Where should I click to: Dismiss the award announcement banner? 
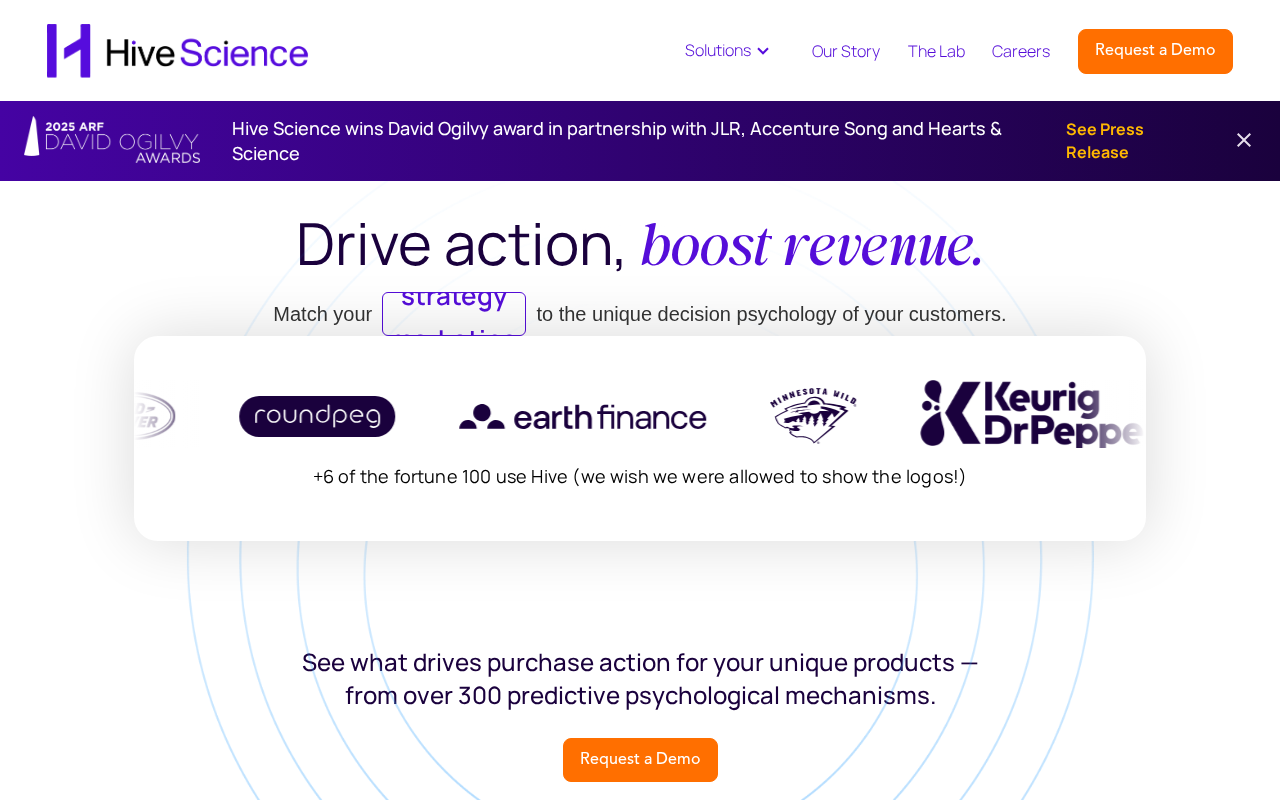point(1243,140)
